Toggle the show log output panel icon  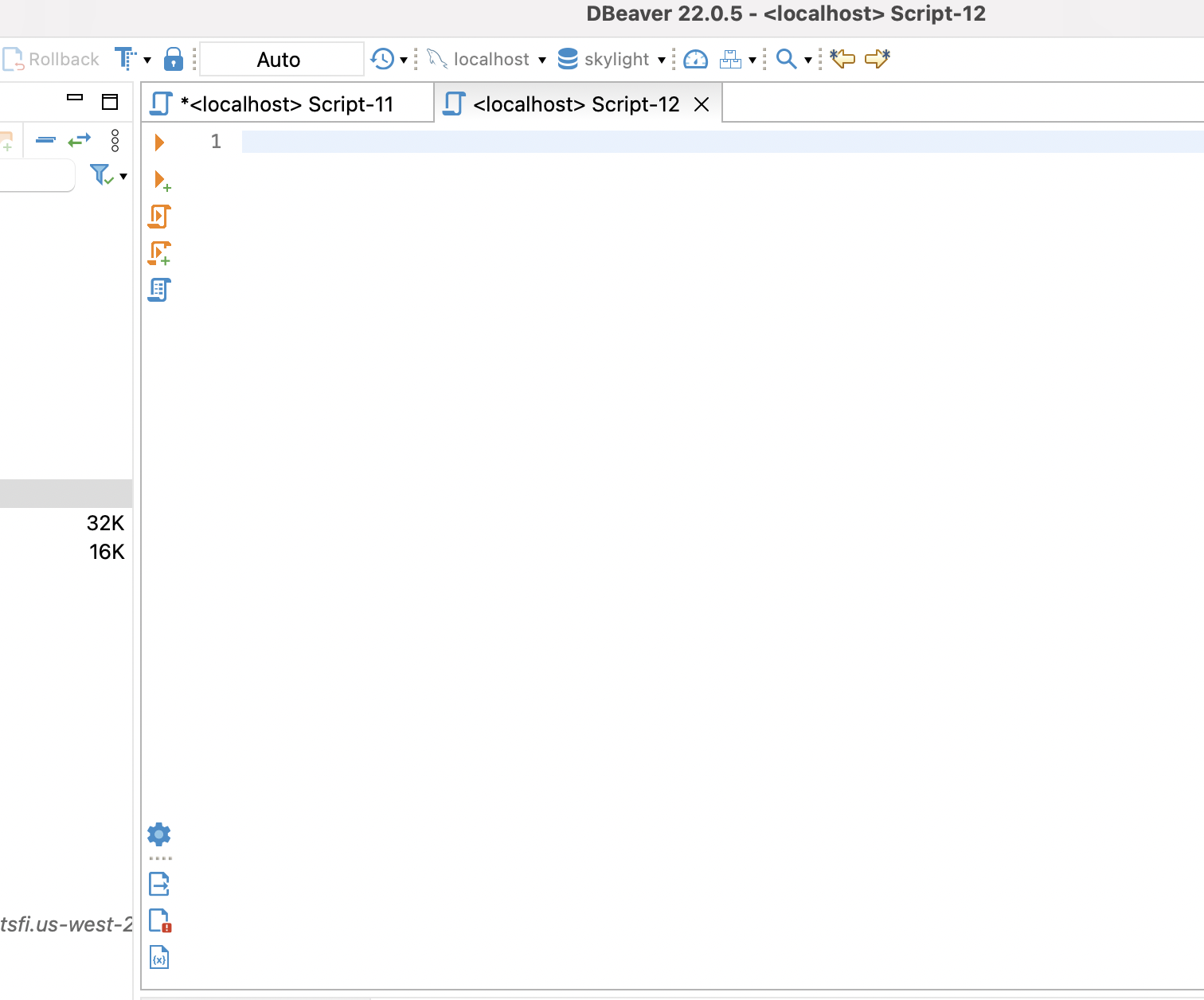point(159,920)
